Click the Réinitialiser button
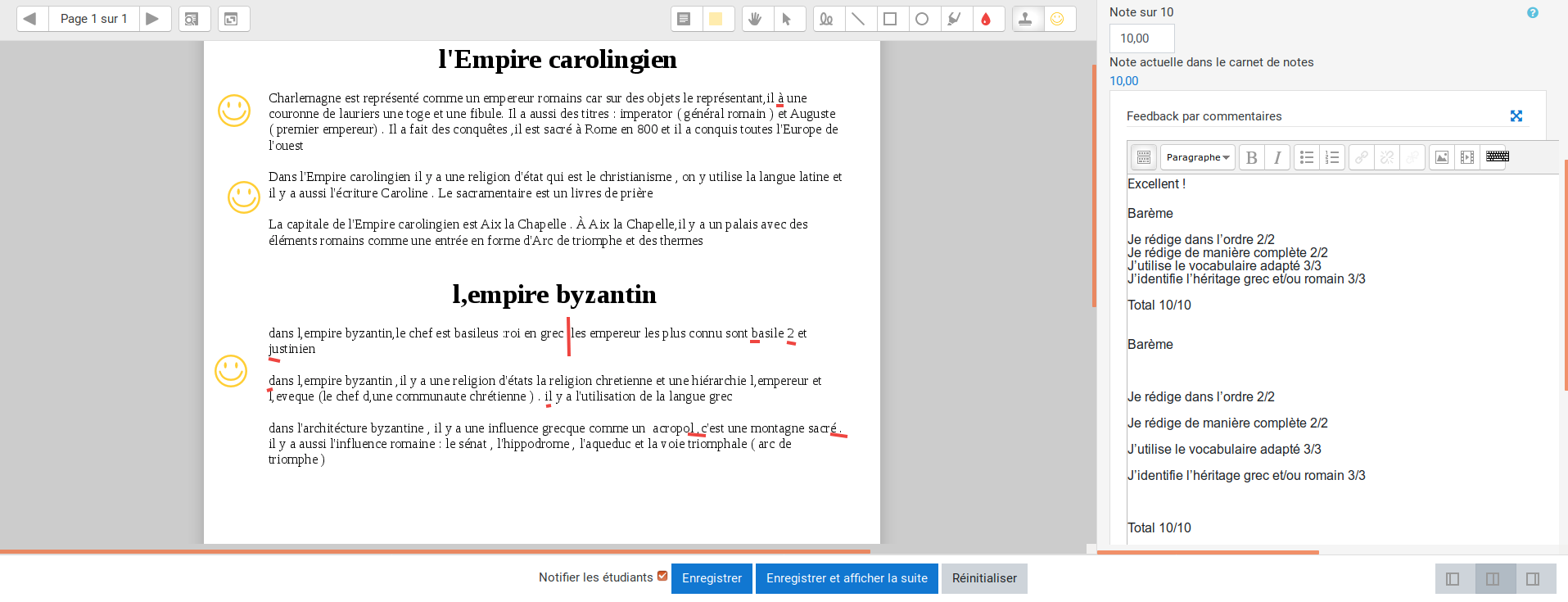1568x602 pixels. 984,578
